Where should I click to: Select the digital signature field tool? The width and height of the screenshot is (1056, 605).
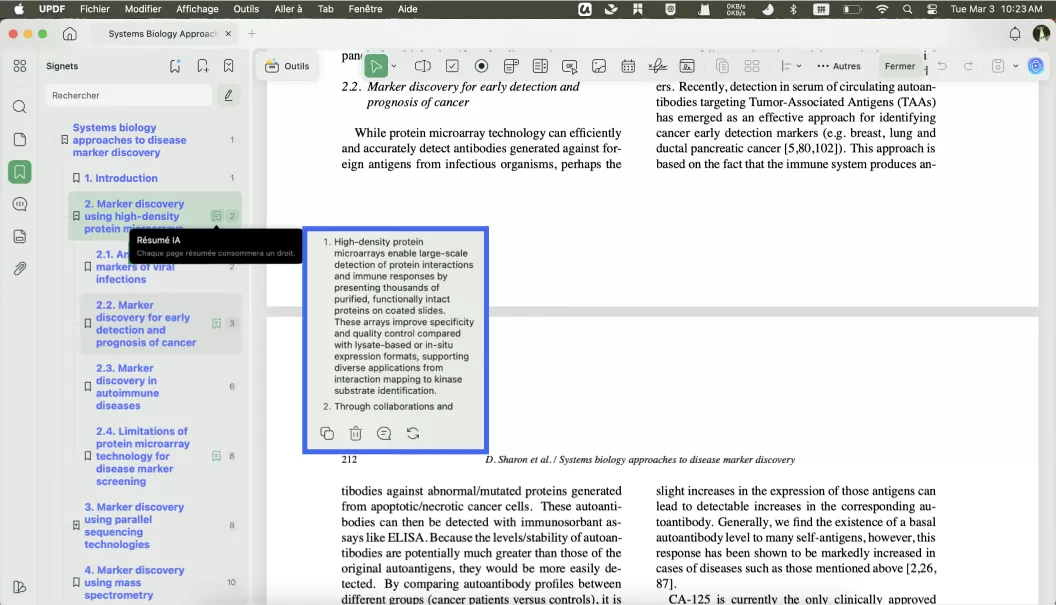(x=687, y=66)
